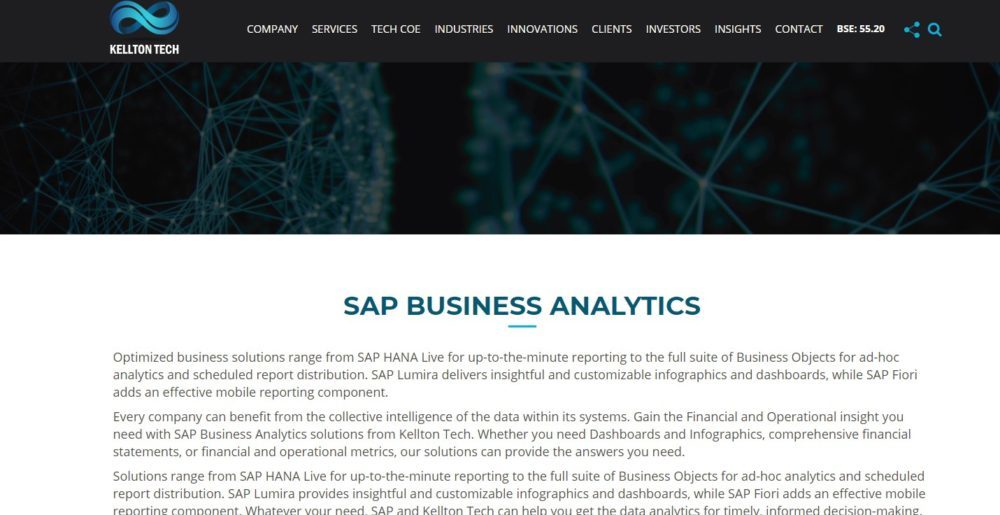Open the Investors navigation link
The height and width of the screenshot is (515, 1000).
[673, 29]
